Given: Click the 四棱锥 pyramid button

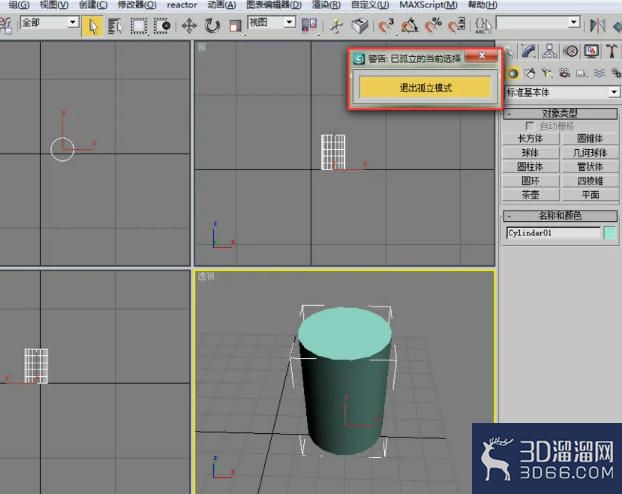Looking at the screenshot, I should coord(590,181).
